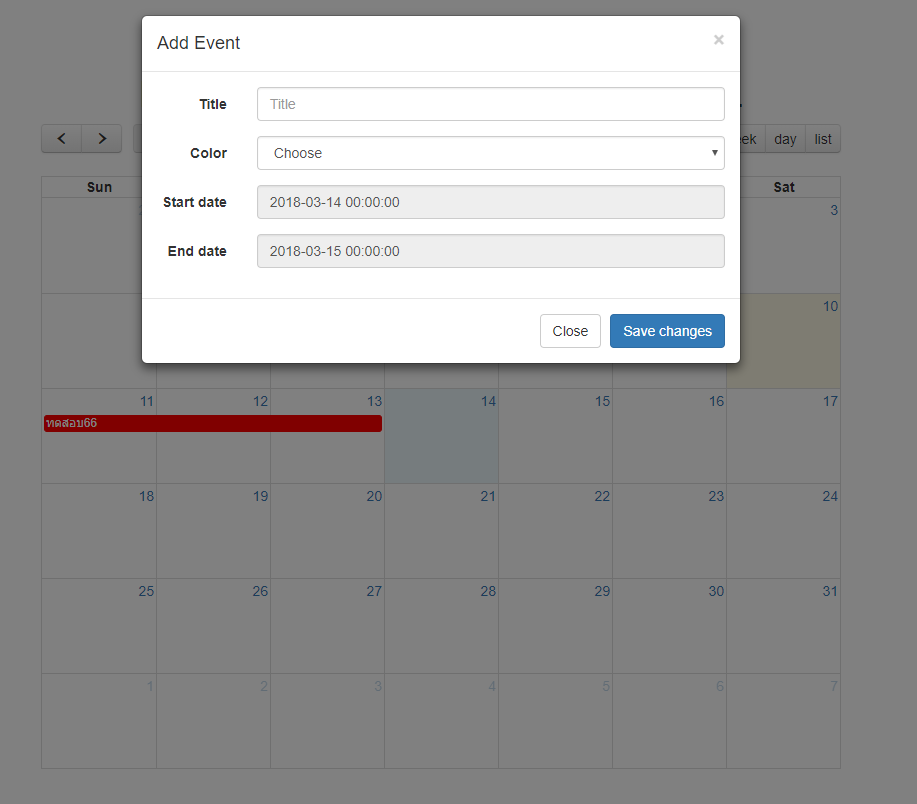Select day 27 in calendar
This screenshot has width=917, height=804.
click(328, 626)
